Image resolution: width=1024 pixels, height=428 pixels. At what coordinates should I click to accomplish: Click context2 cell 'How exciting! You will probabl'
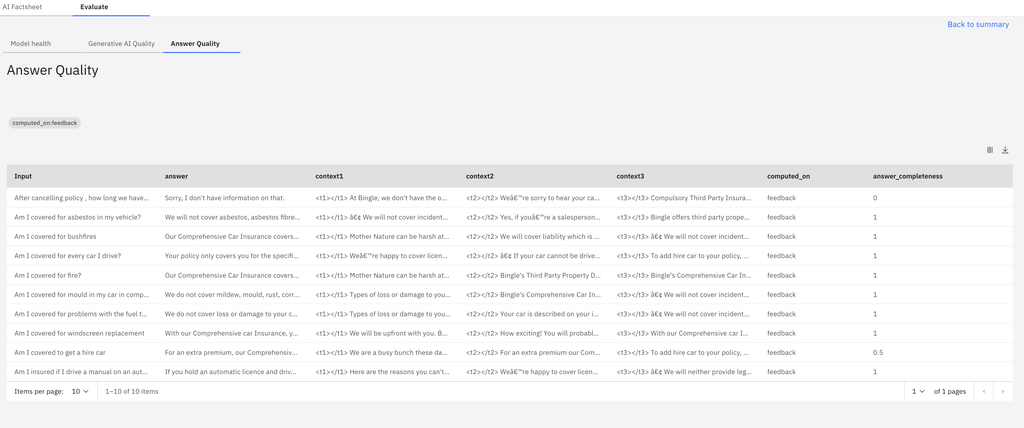tap(533, 333)
